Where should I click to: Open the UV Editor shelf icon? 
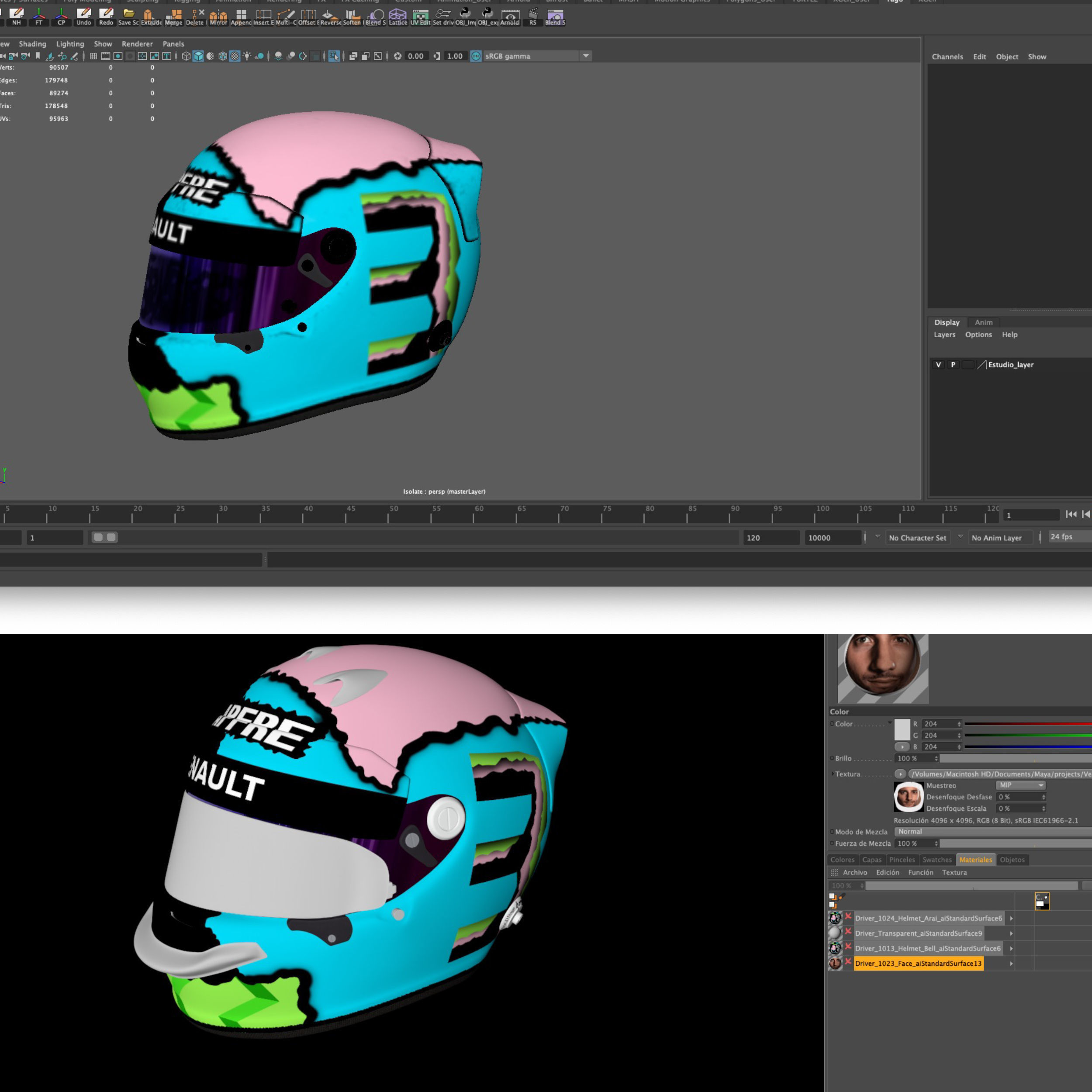420,17
